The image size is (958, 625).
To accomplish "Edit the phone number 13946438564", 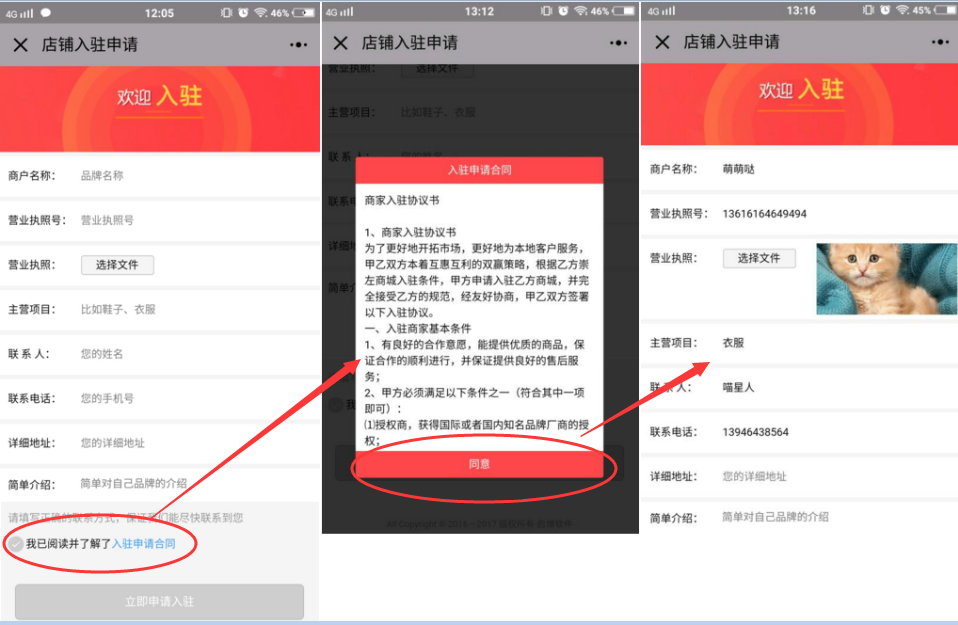I will coord(756,432).
